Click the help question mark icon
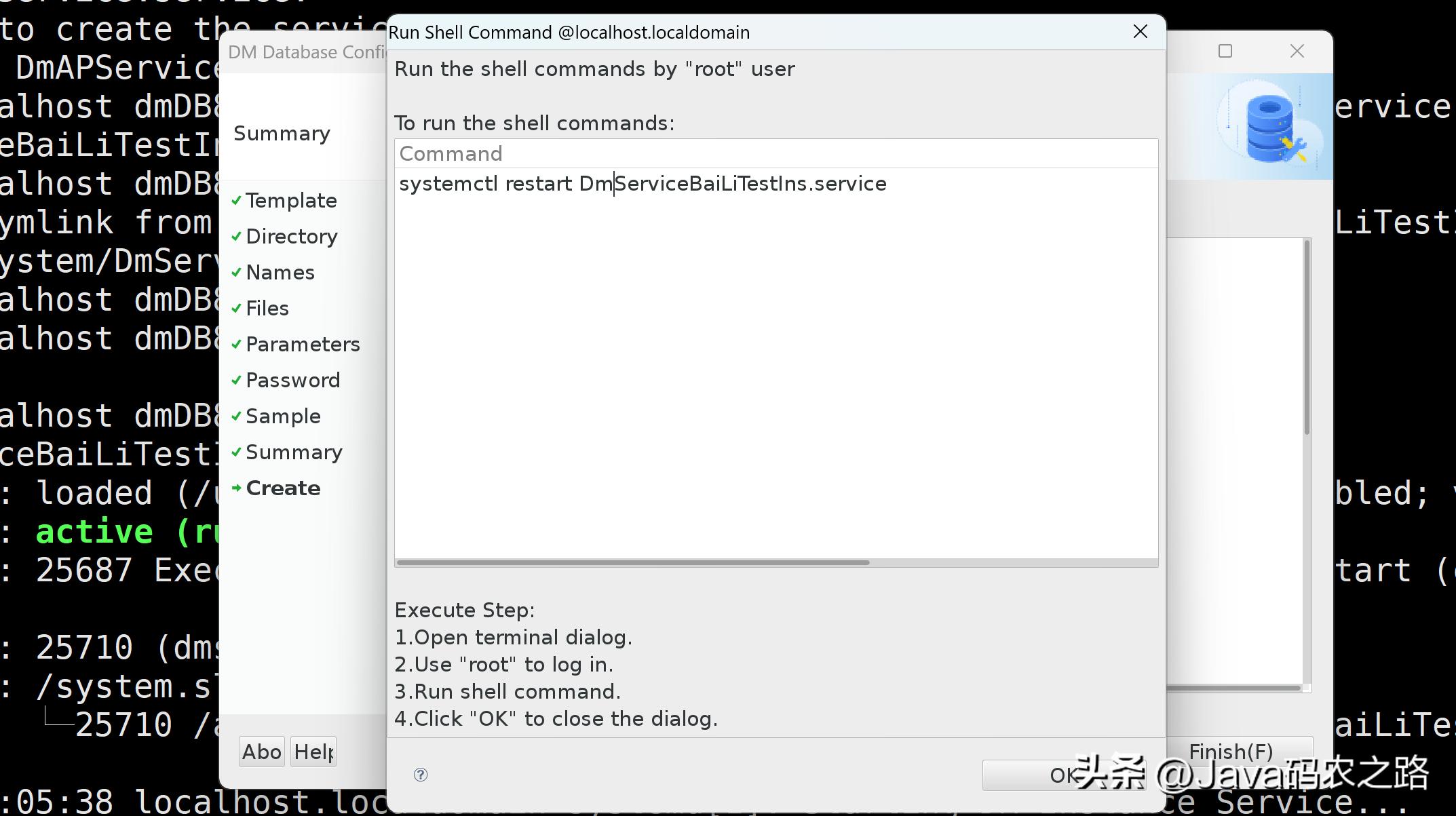Screen dimensions: 1456x816 (x=421, y=774)
